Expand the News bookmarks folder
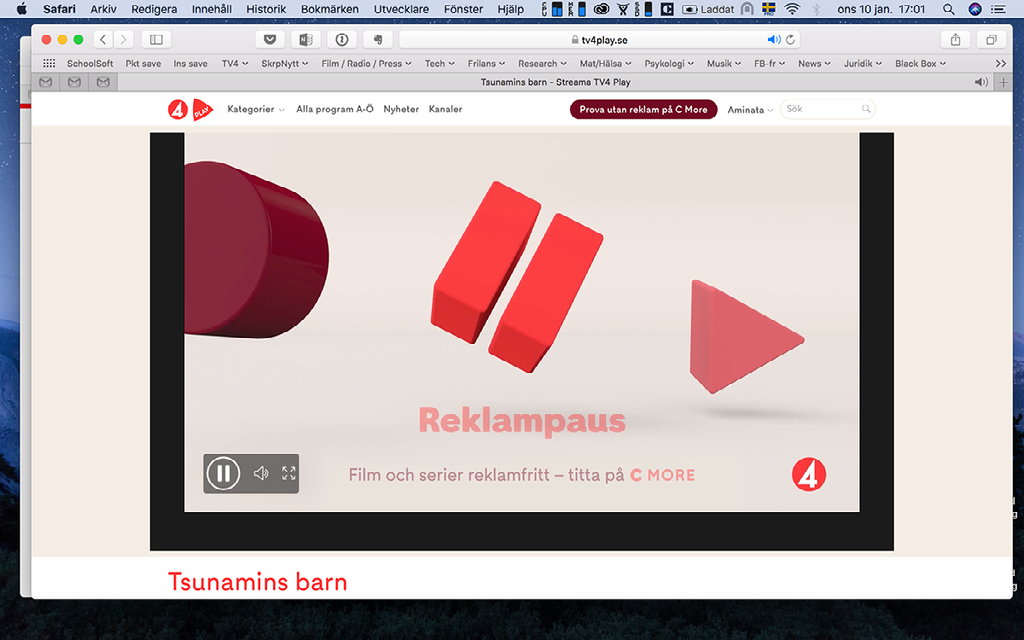This screenshot has height=640, width=1024. click(814, 63)
